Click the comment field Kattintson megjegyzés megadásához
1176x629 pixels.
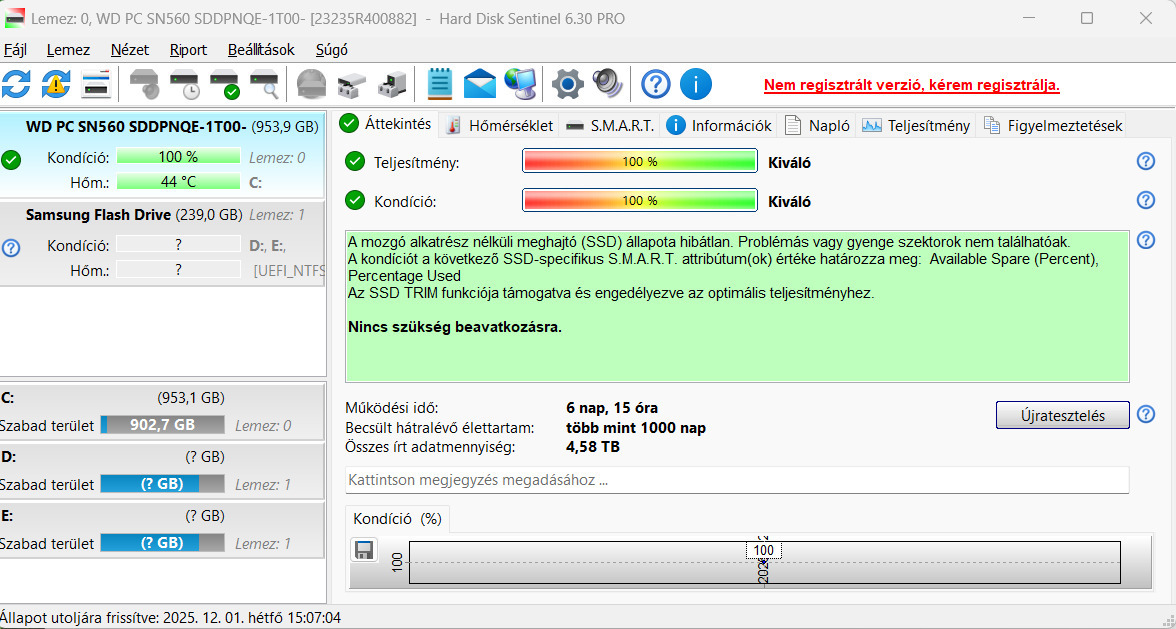coord(736,480)
